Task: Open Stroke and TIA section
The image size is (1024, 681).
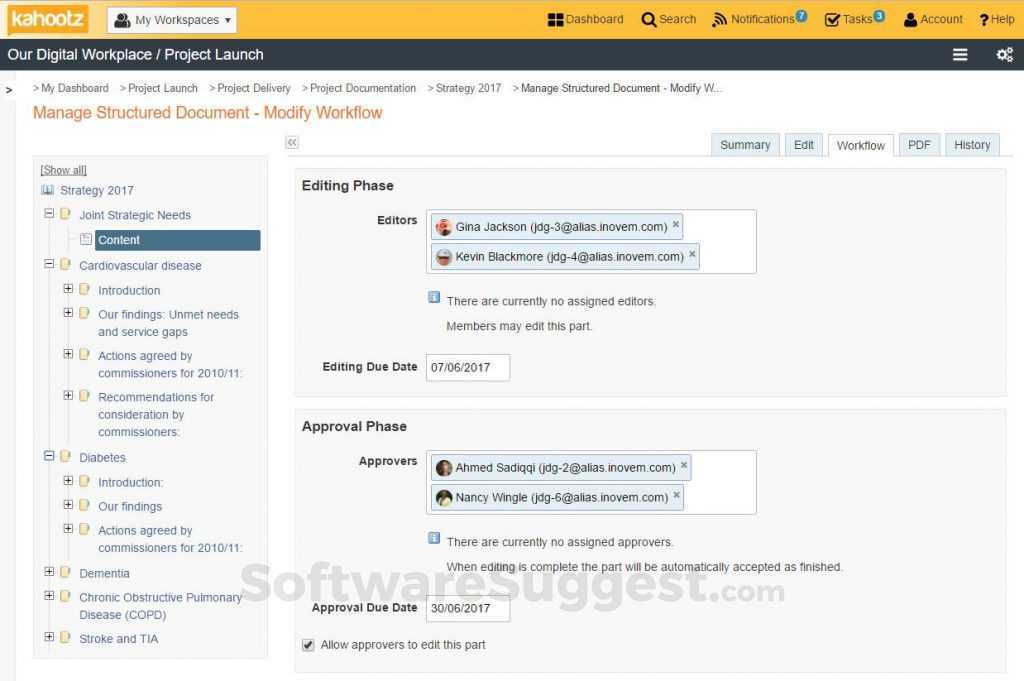Action: coord(118,639)
